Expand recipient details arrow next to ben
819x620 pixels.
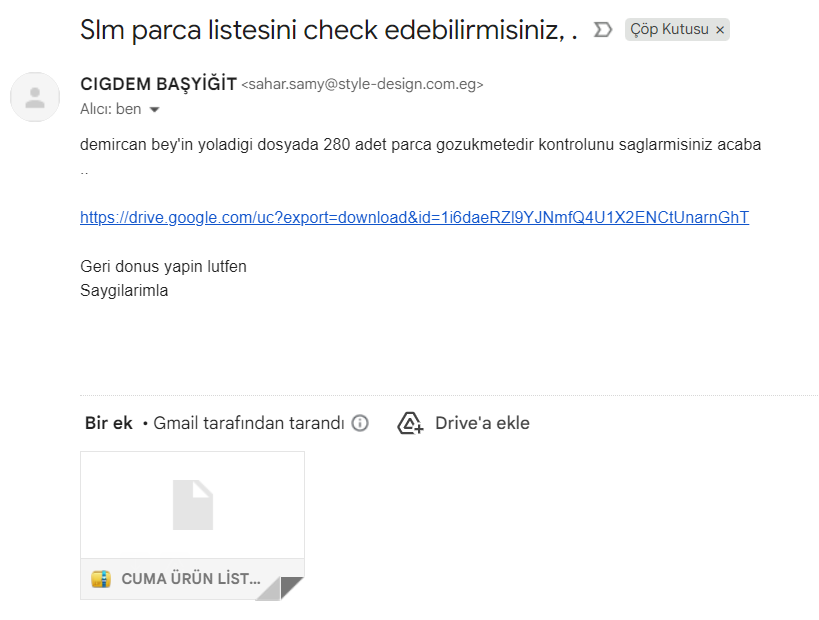pos(154,110)
